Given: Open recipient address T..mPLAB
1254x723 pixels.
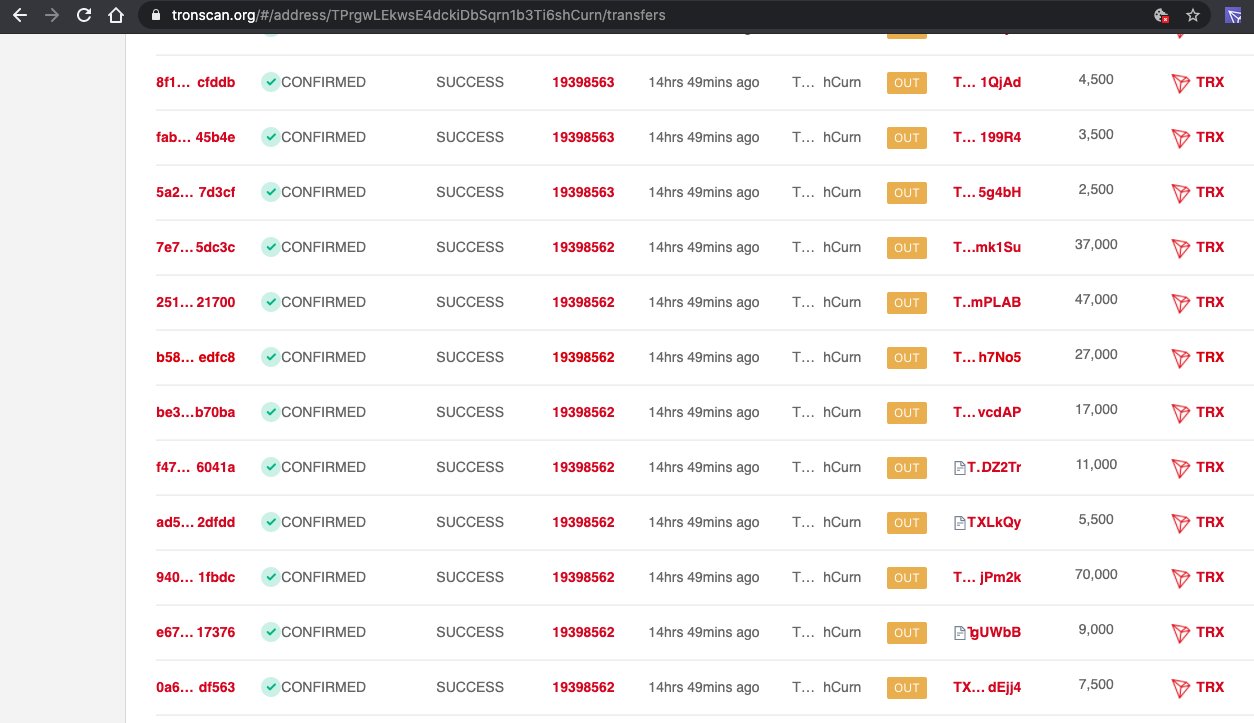Looking at the screenshot, I should point(987,302).
